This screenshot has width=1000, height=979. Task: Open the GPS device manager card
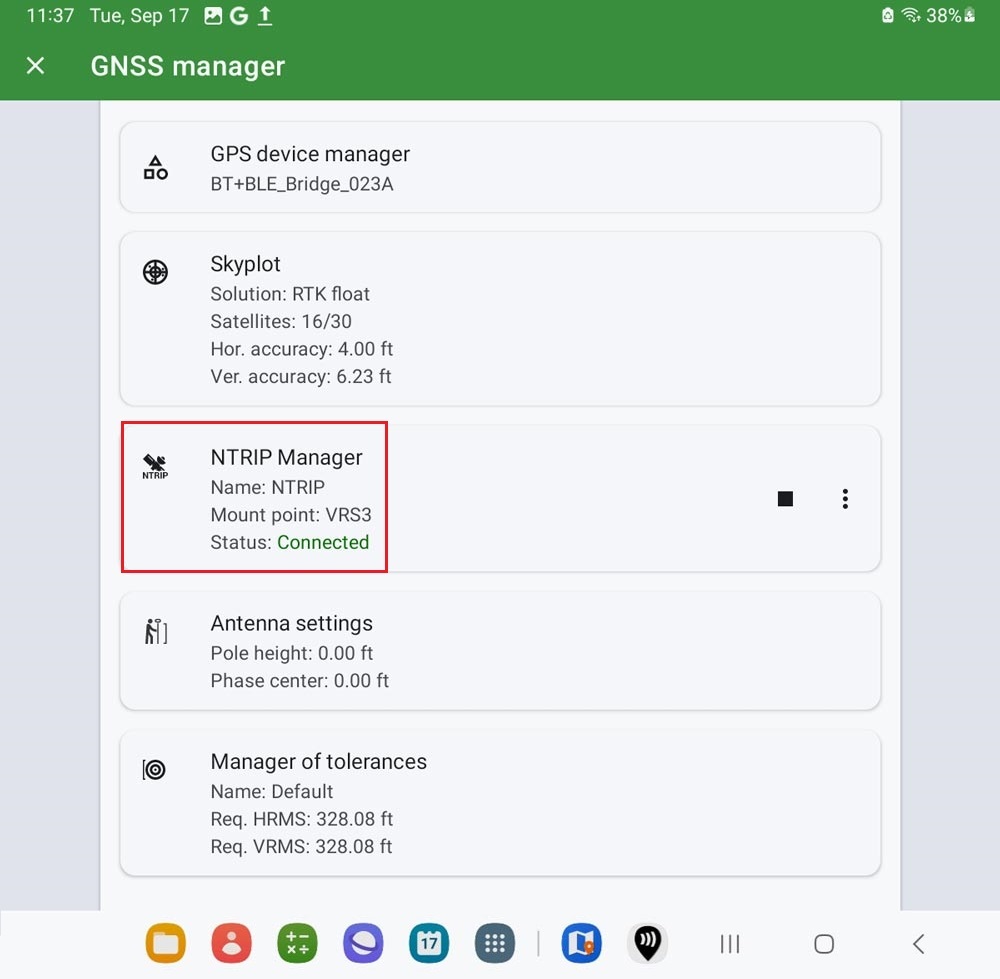[x=500, y=168]
